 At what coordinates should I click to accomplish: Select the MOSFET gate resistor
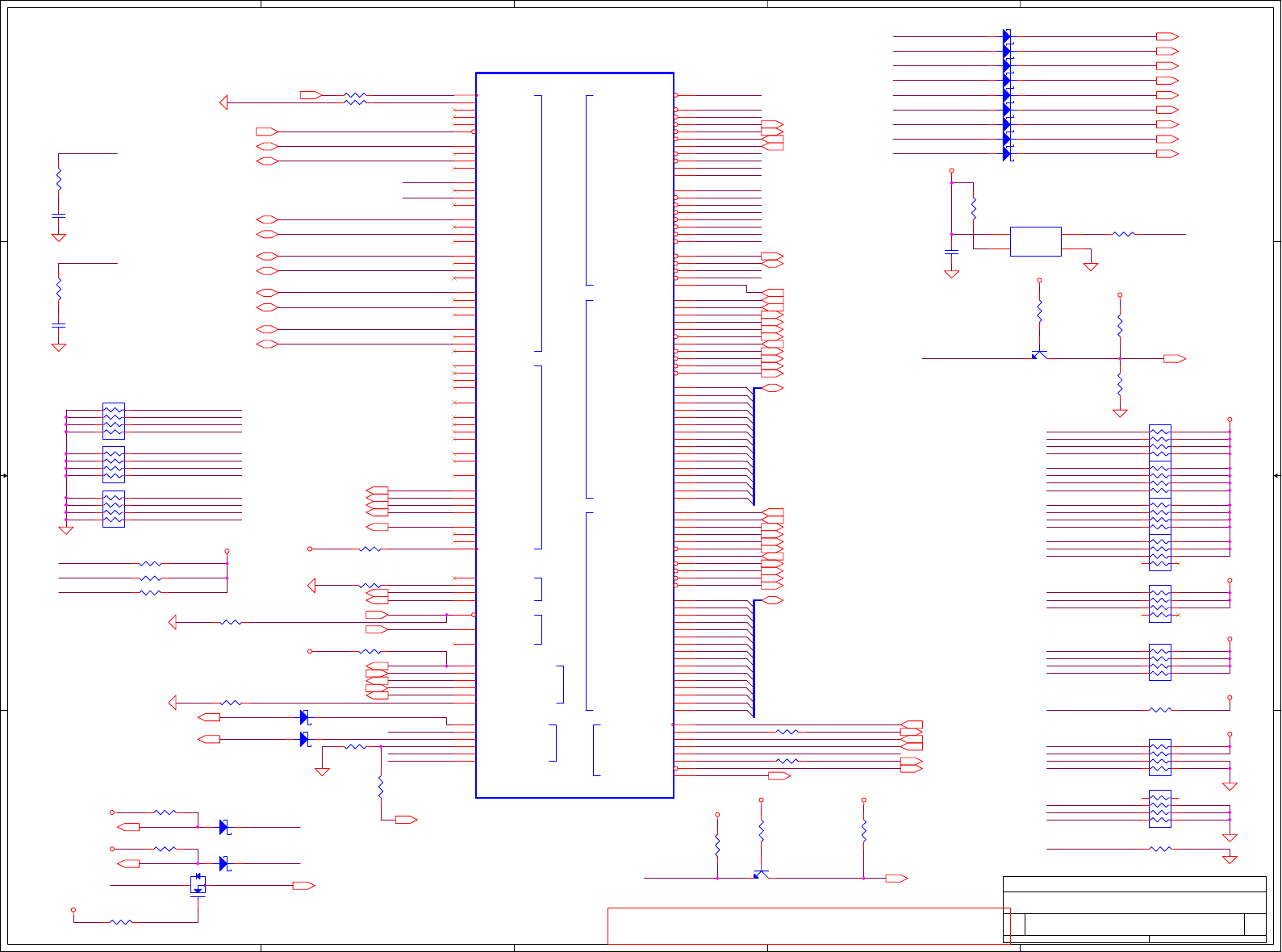coord(121,921)
